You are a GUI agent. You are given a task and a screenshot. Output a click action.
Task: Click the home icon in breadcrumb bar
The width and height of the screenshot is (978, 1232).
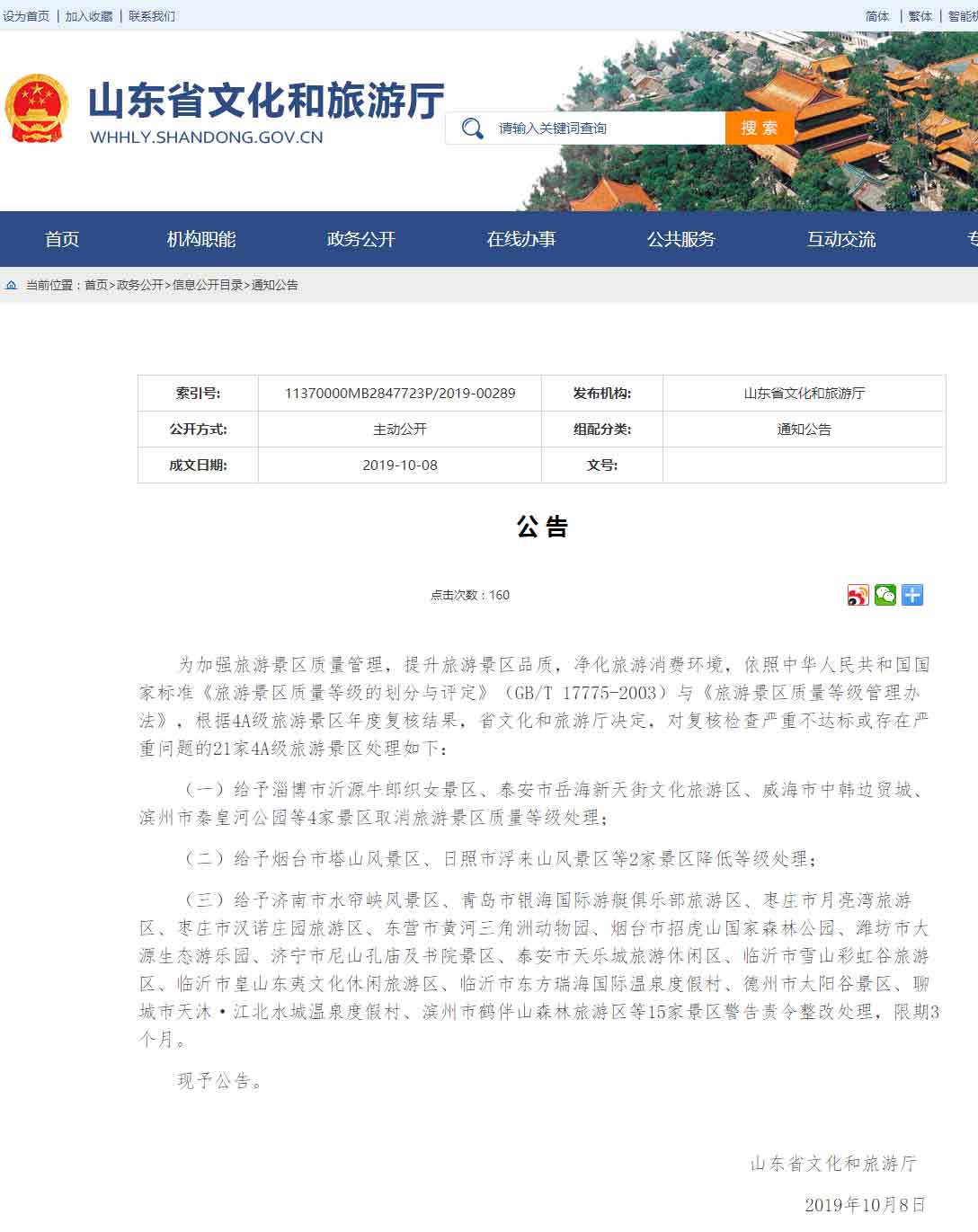[11, 285]
